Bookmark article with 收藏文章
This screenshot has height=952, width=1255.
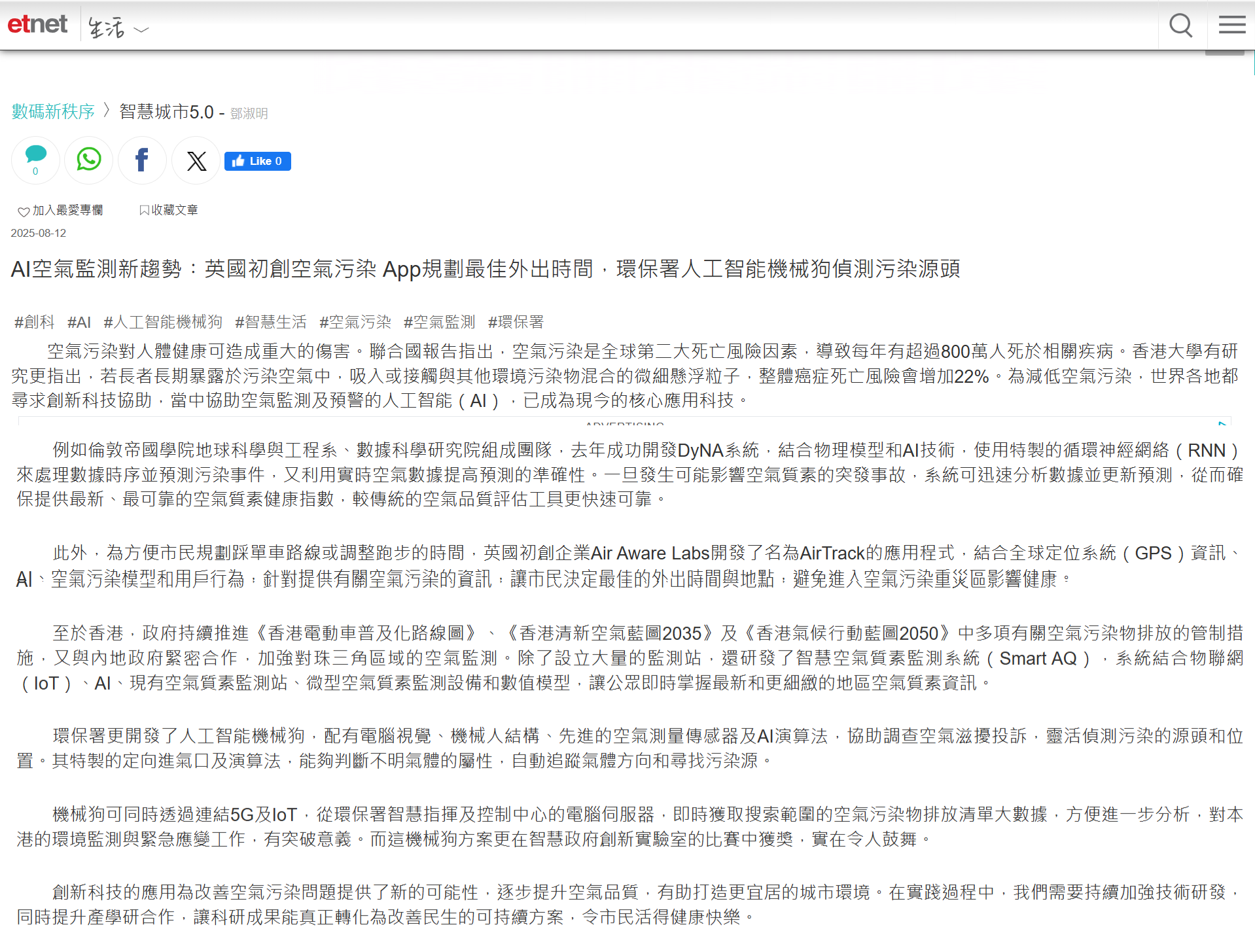click(x=168, y=210)
